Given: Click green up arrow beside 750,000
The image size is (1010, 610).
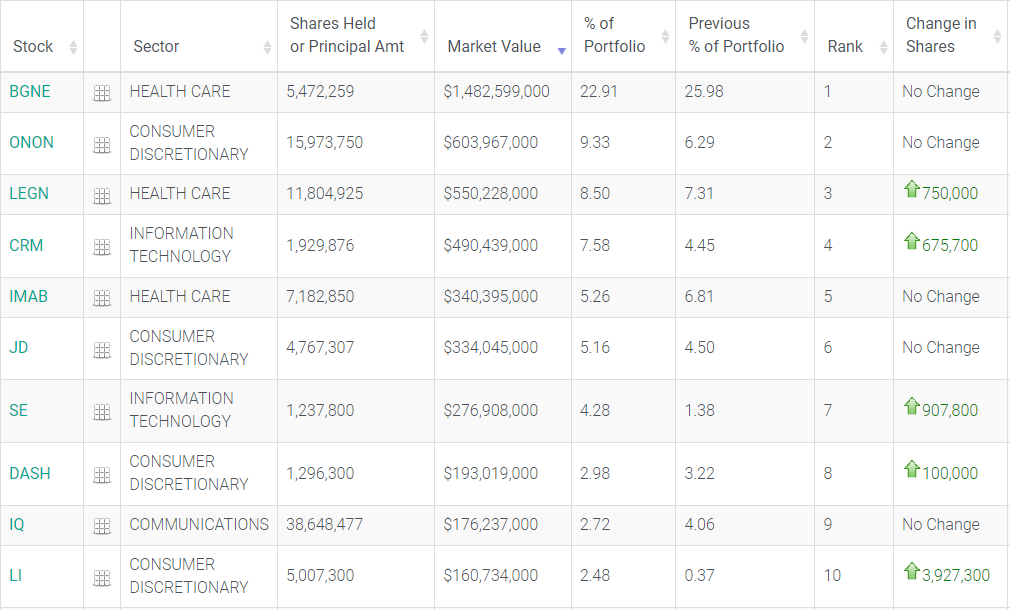Looking at the screenshot, I should click(911, 189).
